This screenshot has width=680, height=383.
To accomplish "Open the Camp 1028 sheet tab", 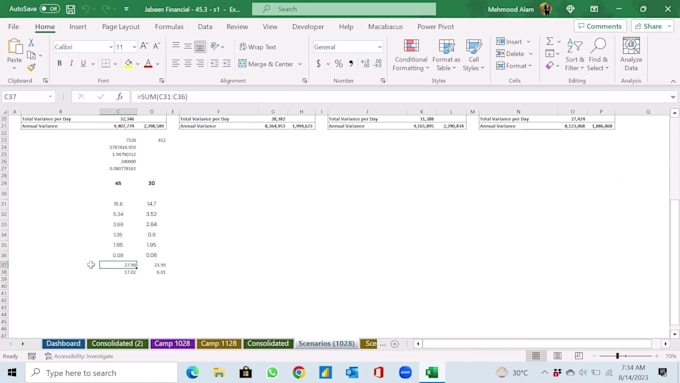I will click(172, 344).
